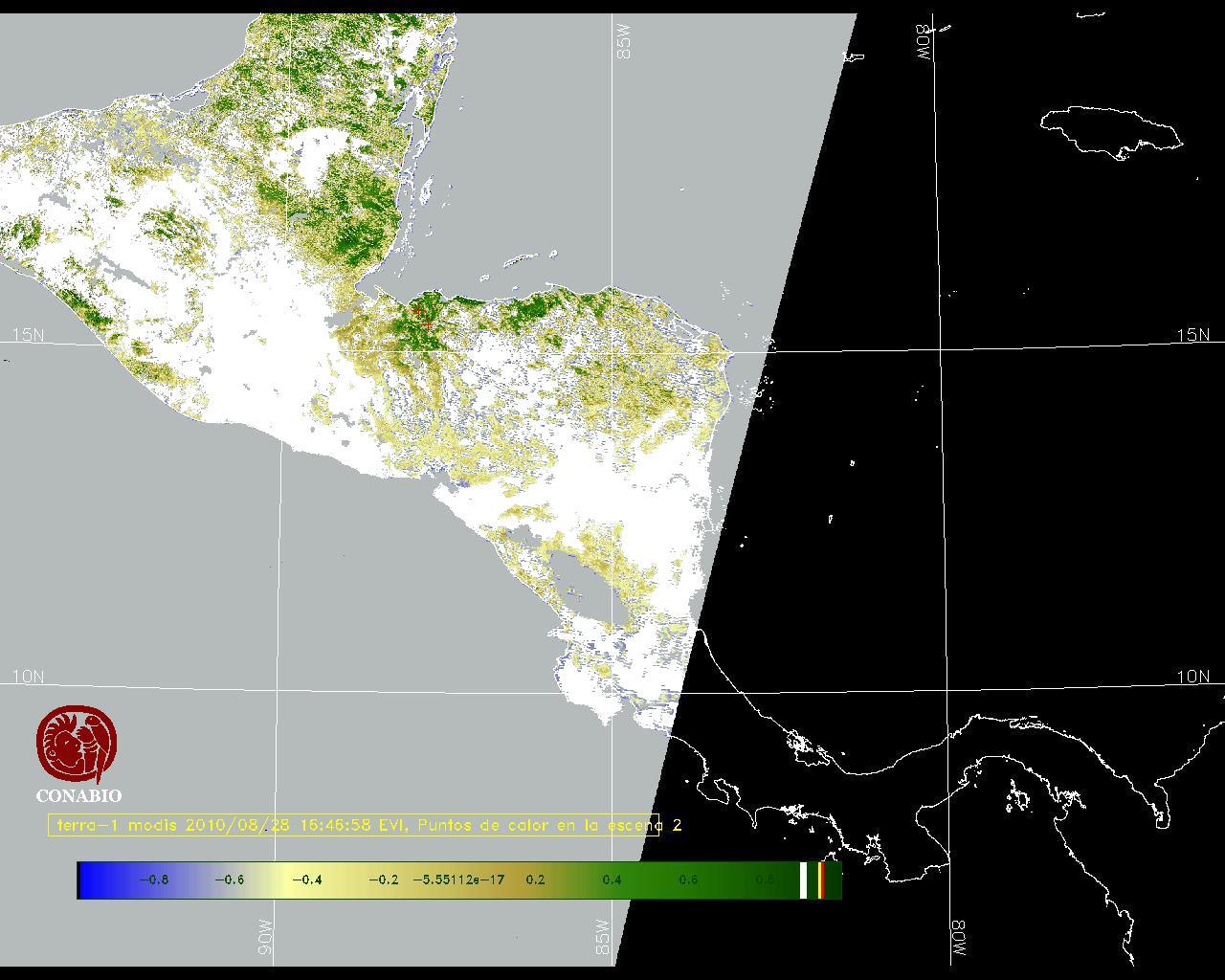The width and height of the screenshot is (1225, 980).
Task: Click the 0.2 label on the EVI colorbar
Action: (535, 880)
